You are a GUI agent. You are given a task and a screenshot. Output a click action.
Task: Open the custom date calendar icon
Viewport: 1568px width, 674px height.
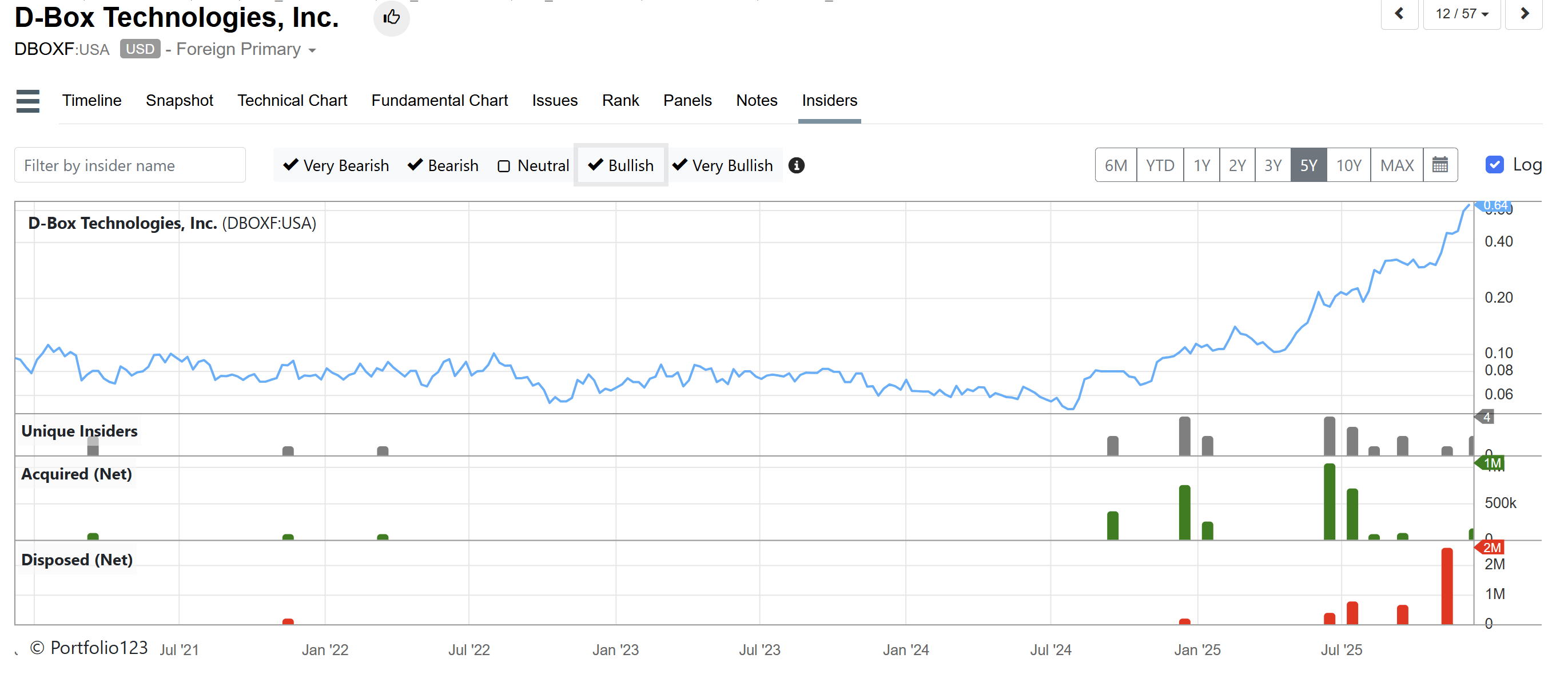[1439, 165]
